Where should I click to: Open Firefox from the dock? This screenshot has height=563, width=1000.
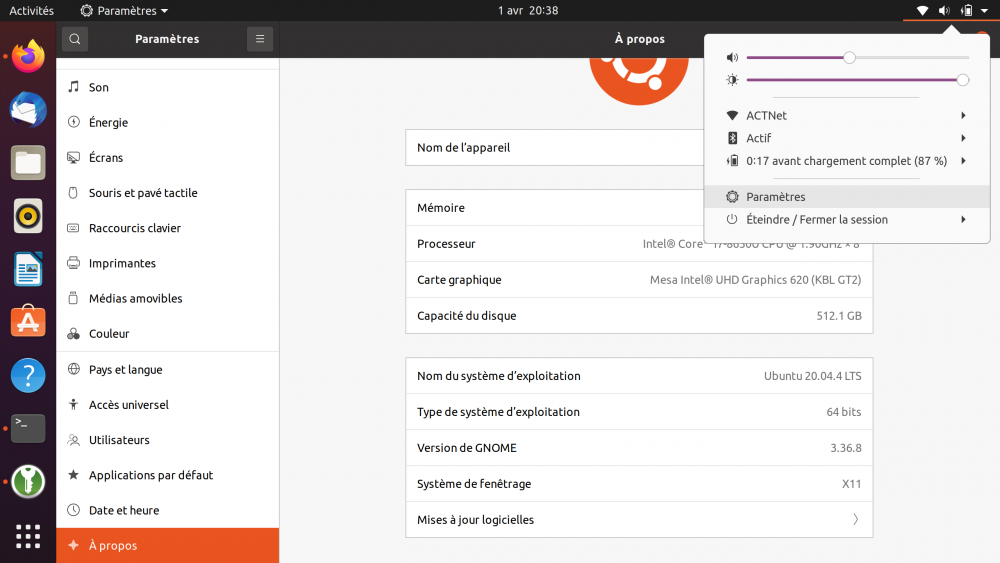click(x=28, y=56)
